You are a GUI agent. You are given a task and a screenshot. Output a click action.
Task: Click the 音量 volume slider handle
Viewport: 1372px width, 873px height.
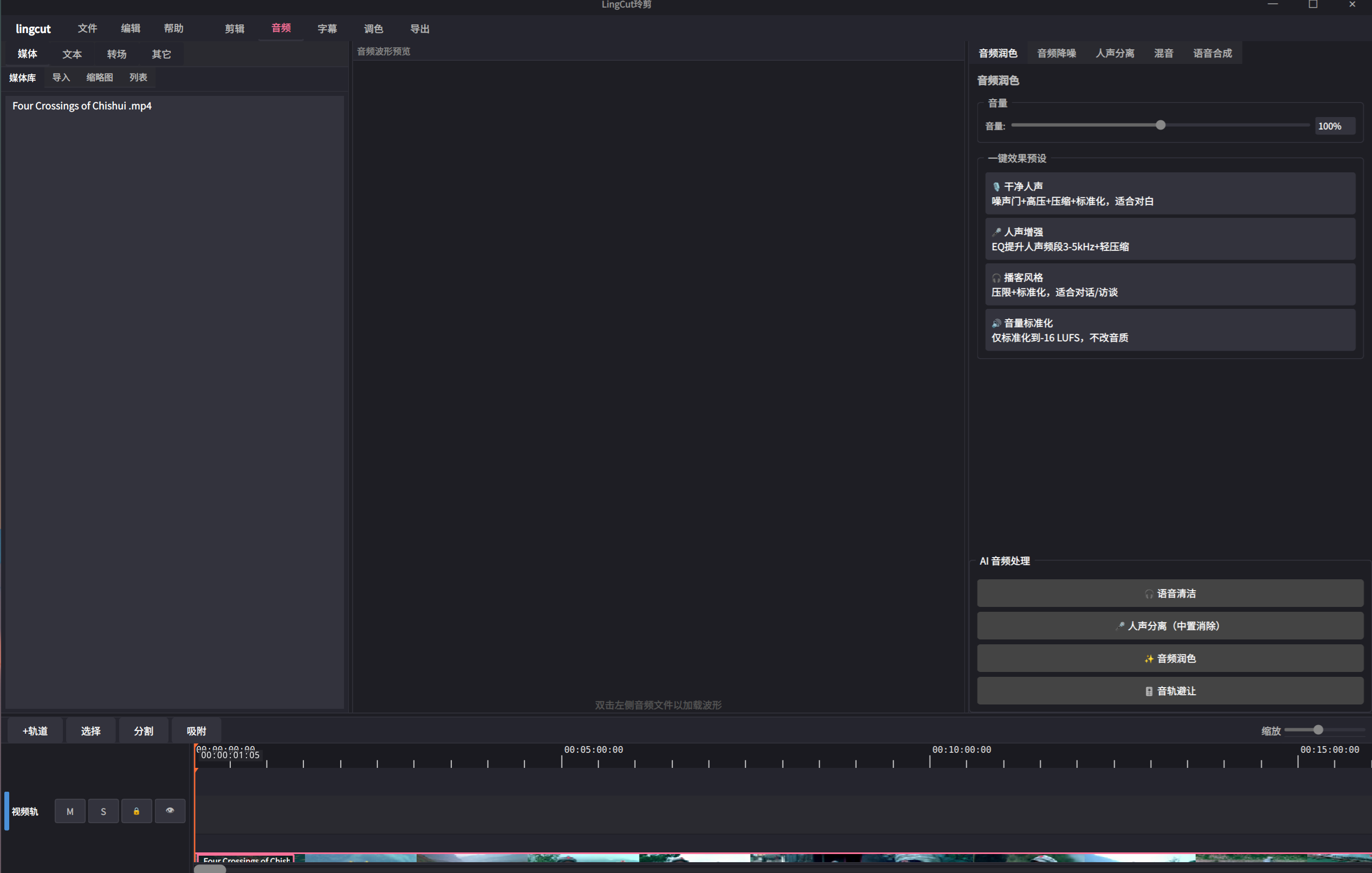1161,125
